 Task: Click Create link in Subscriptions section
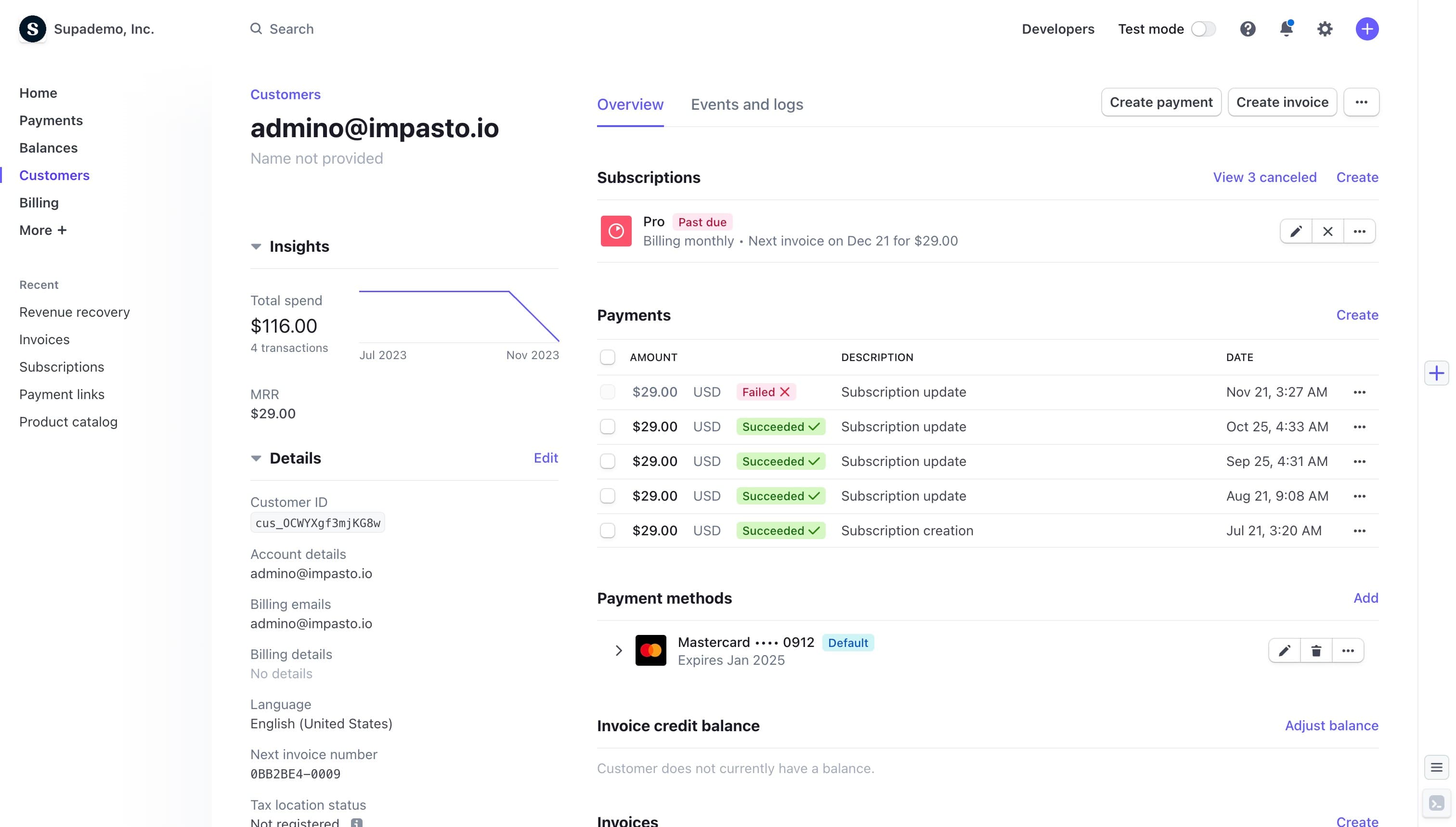pyautogui.click(x=1357, y=177)
